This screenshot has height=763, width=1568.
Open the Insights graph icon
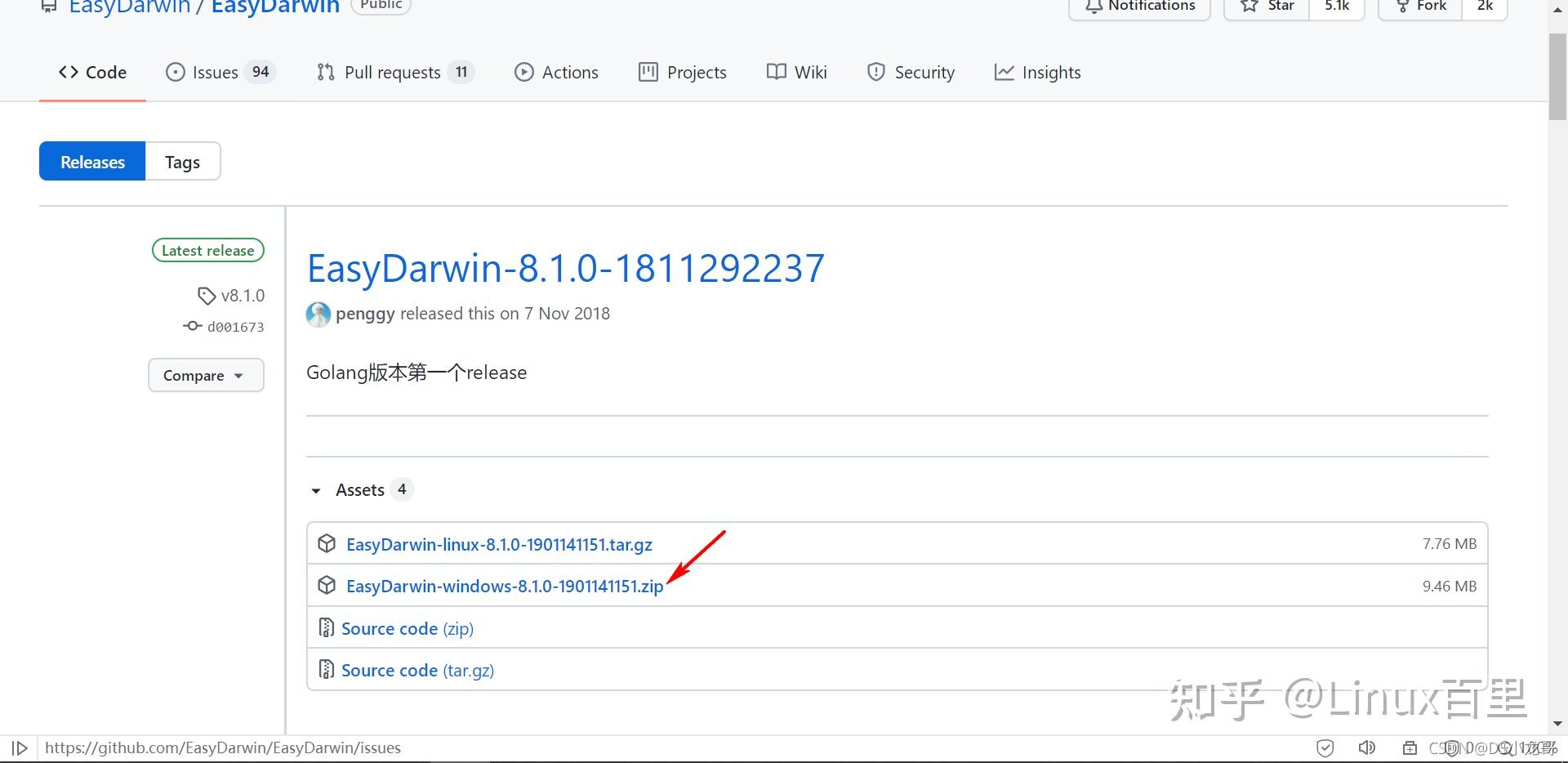1004,72
